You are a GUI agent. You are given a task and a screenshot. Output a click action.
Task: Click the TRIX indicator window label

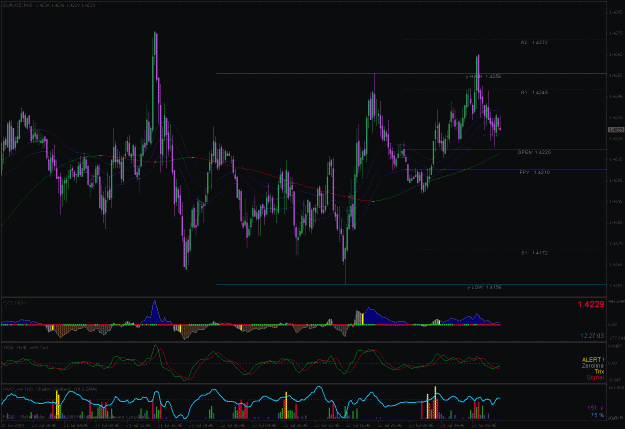click(26, 348)
